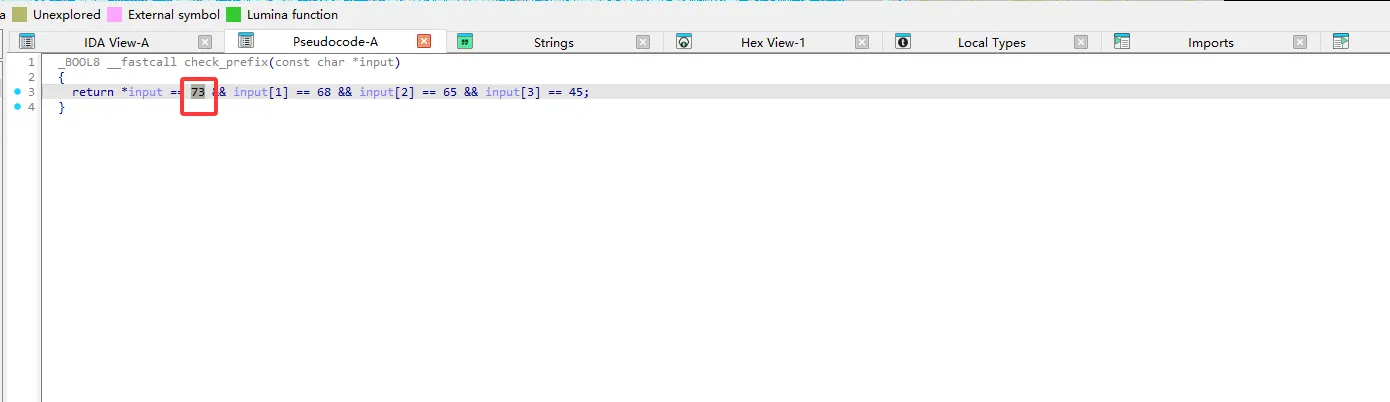Click the return keyword on line 3
Image resolution: width=1390 pixels, height=402 pixels.
(93, 92)
